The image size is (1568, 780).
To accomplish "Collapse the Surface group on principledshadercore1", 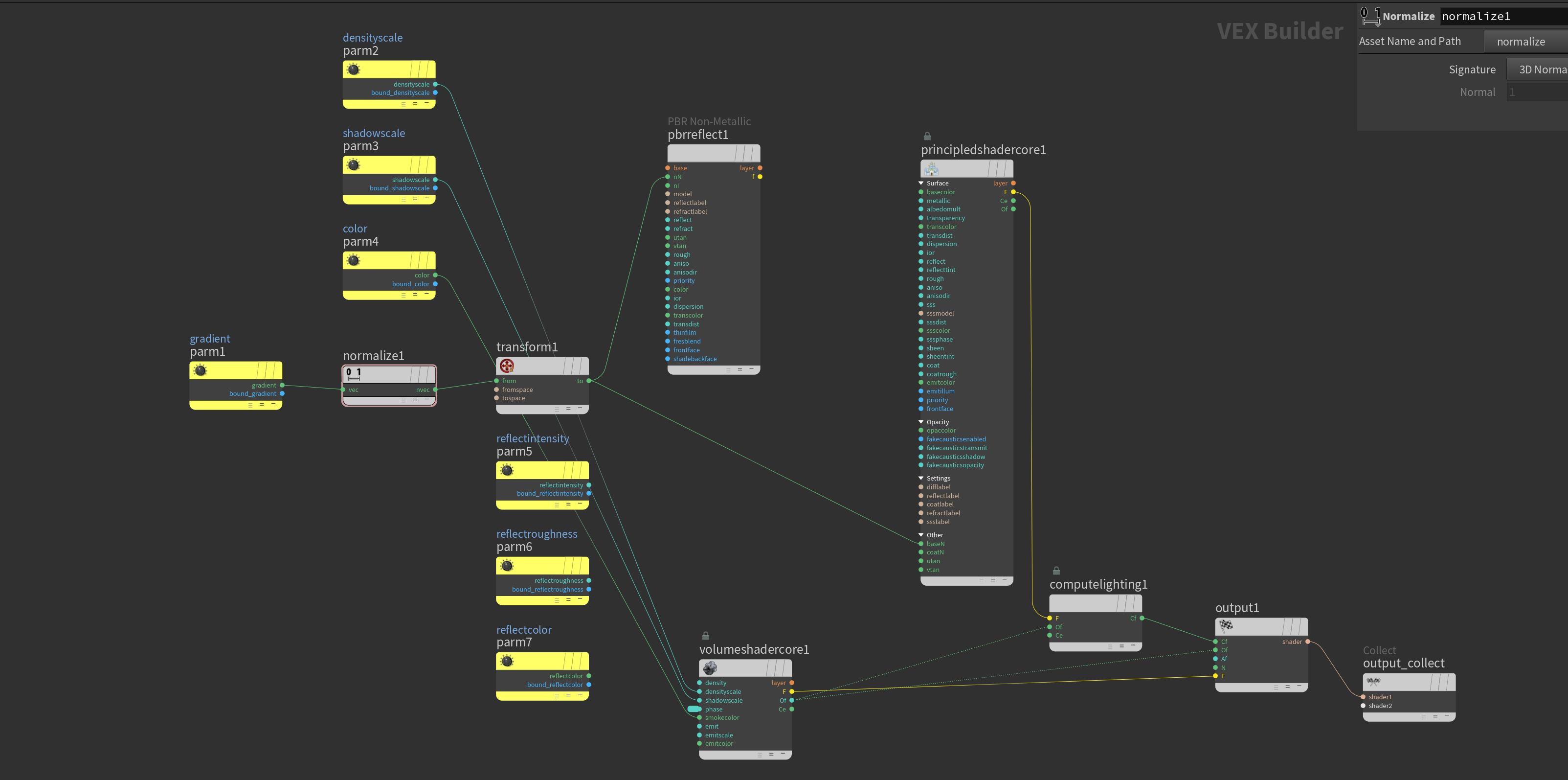I will coord(921,183).
